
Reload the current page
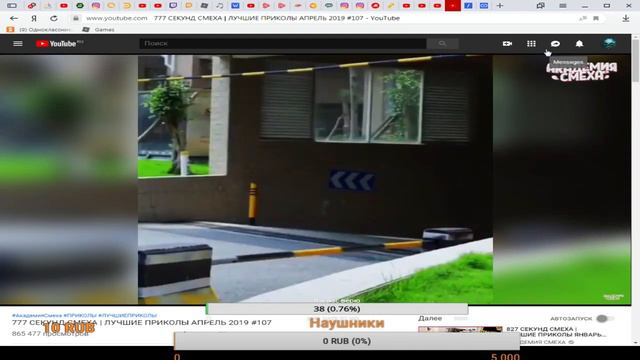tap(54, 18)
